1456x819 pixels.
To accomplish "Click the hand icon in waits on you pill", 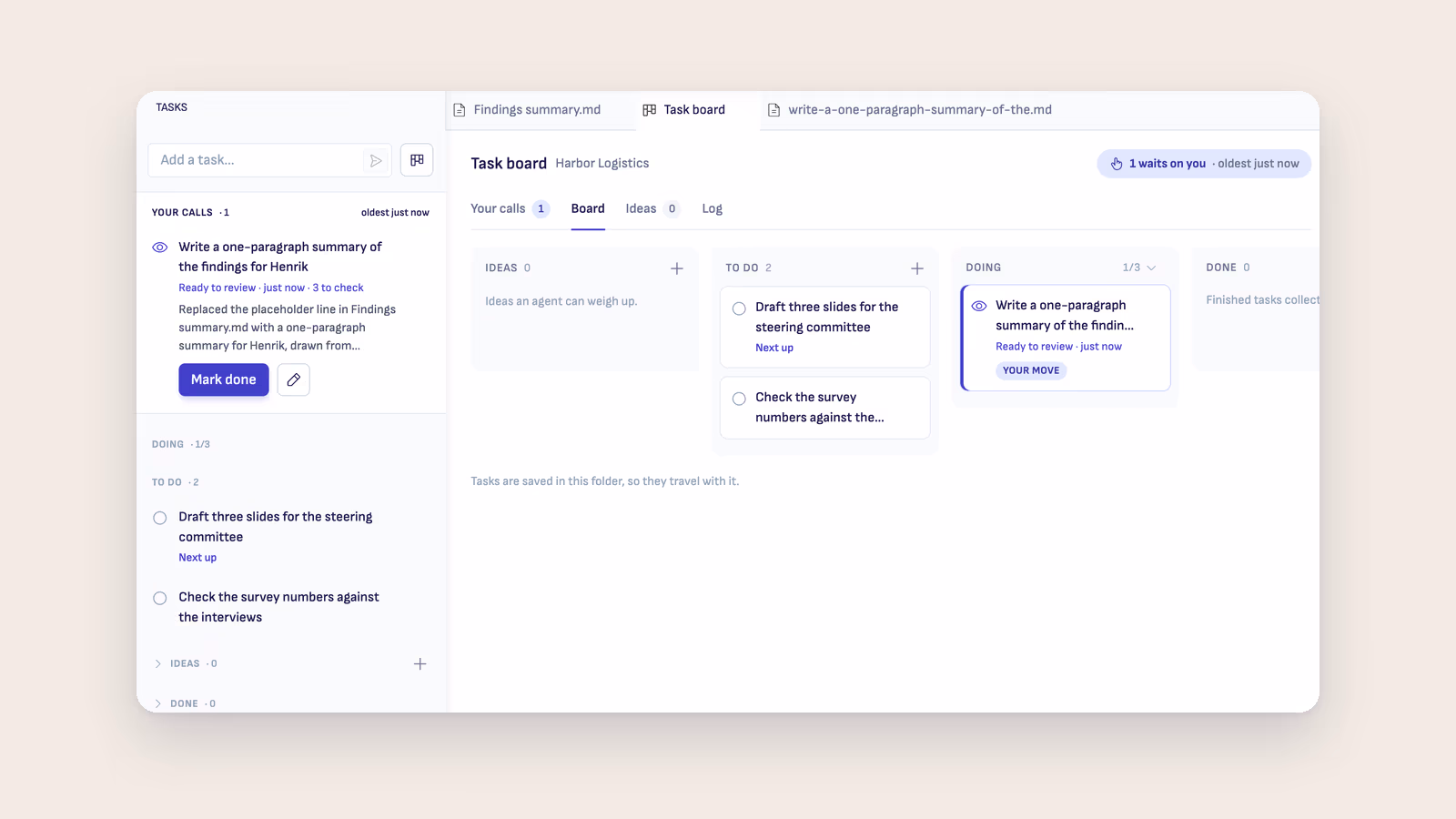I will 1117,164.
